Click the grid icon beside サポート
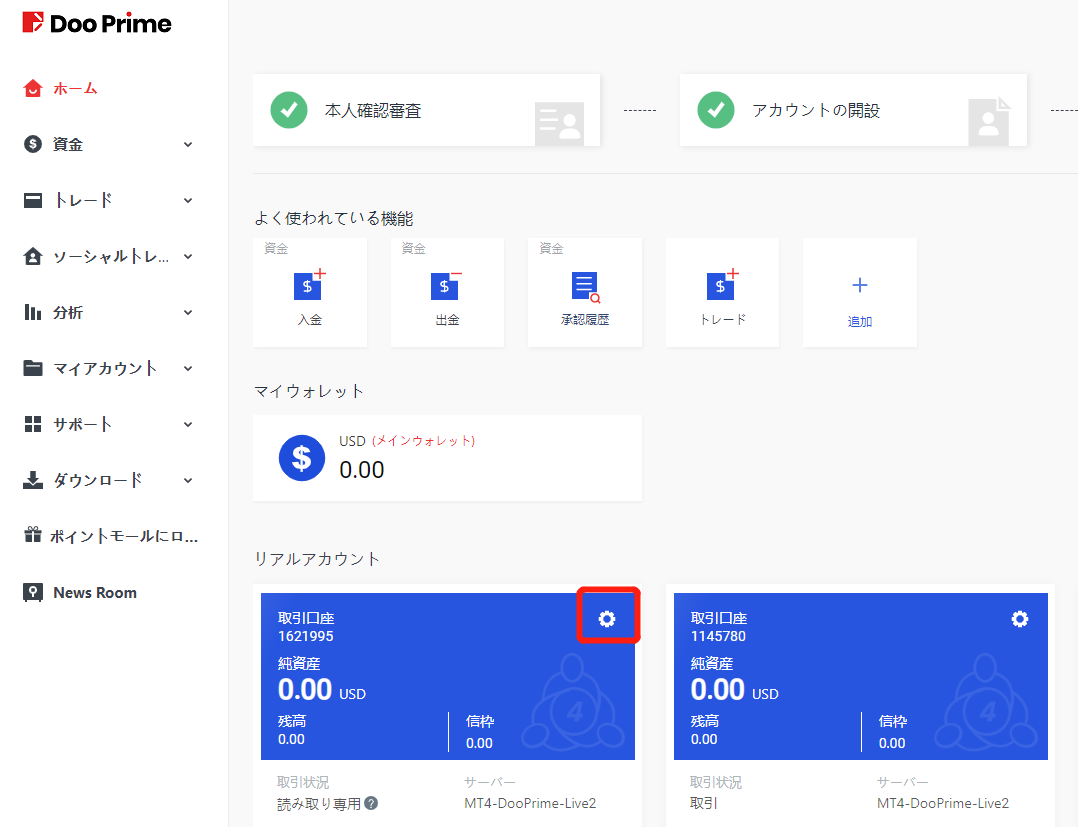 [x=32, y=424]
